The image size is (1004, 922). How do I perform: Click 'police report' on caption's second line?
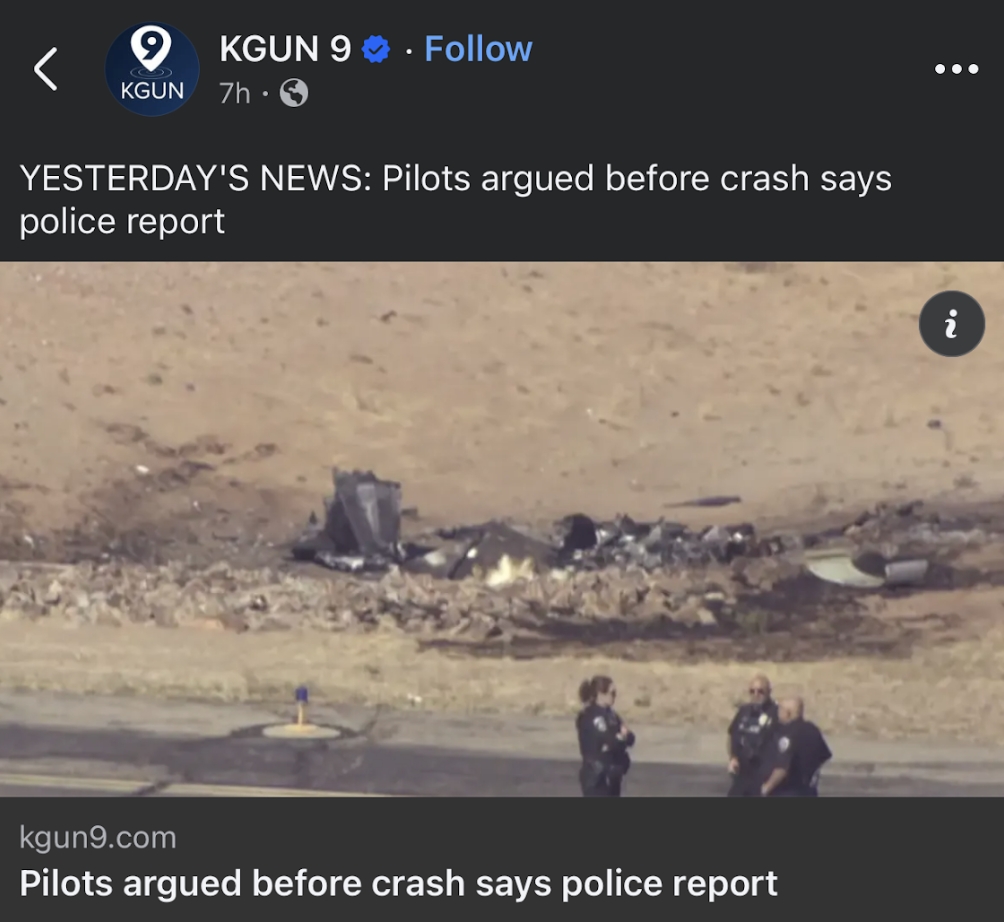click(x=122, y=222)
